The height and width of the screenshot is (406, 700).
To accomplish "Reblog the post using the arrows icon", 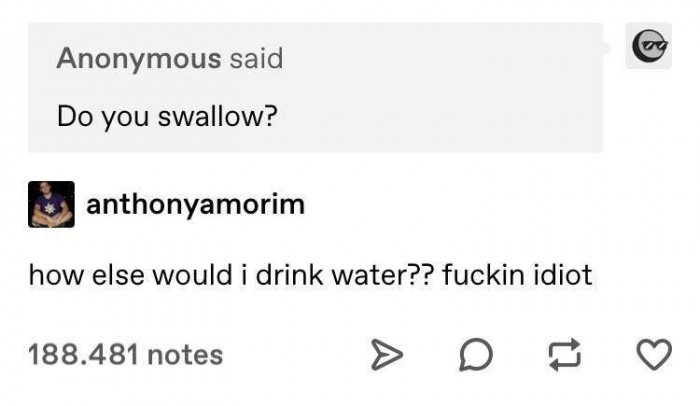I will (x=565, y=355).
